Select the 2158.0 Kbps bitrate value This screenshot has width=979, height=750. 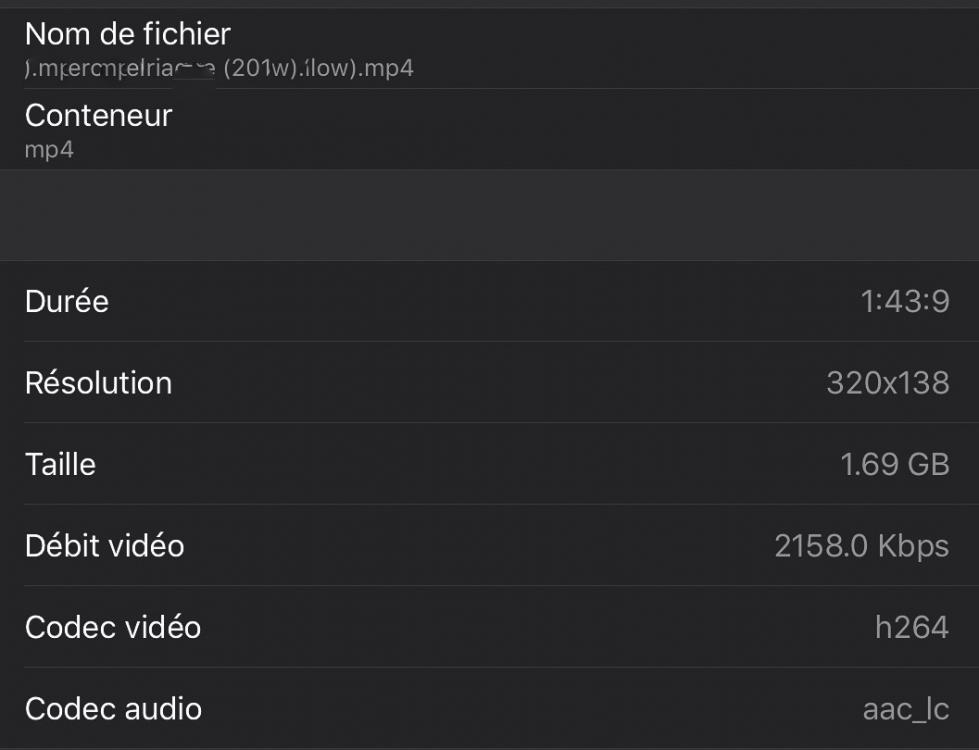pyautogui.click(x=862, y=546)
